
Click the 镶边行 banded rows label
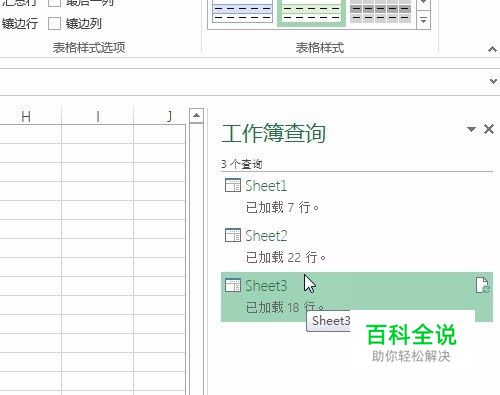20,24
